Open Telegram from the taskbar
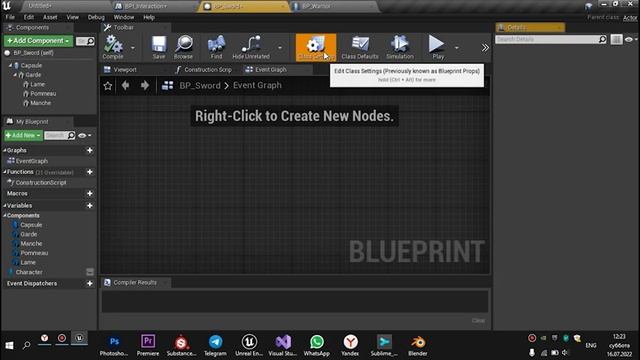 [216, 345]
